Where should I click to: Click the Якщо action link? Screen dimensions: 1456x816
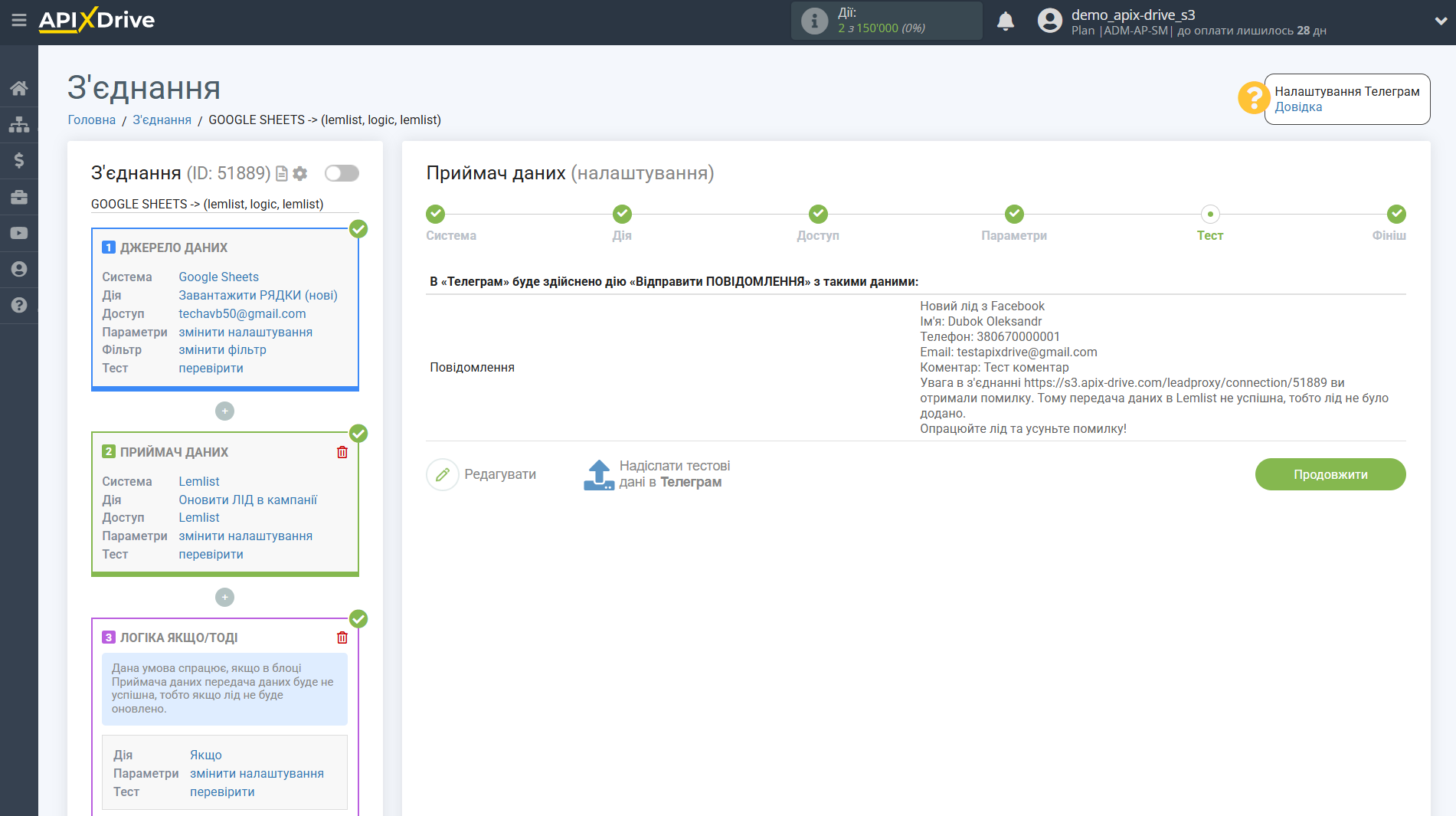pyautogui.click(x=206, y=755)
